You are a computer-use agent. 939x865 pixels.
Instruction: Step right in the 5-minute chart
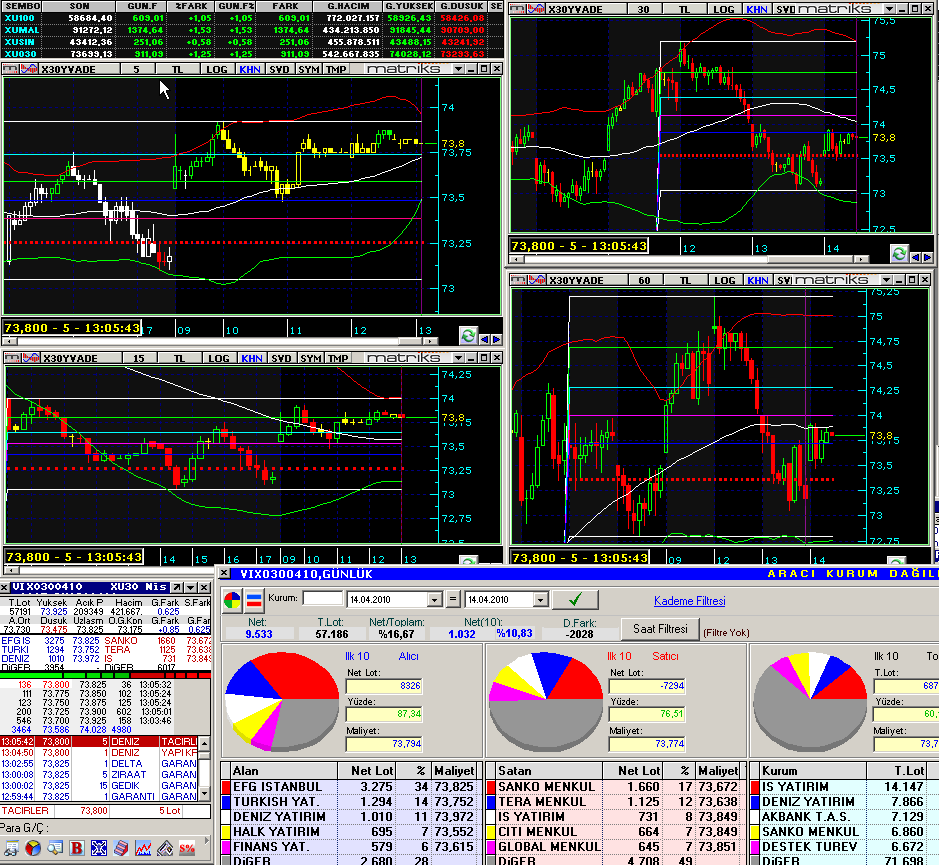pyautogui.click(x=496, y=340)
